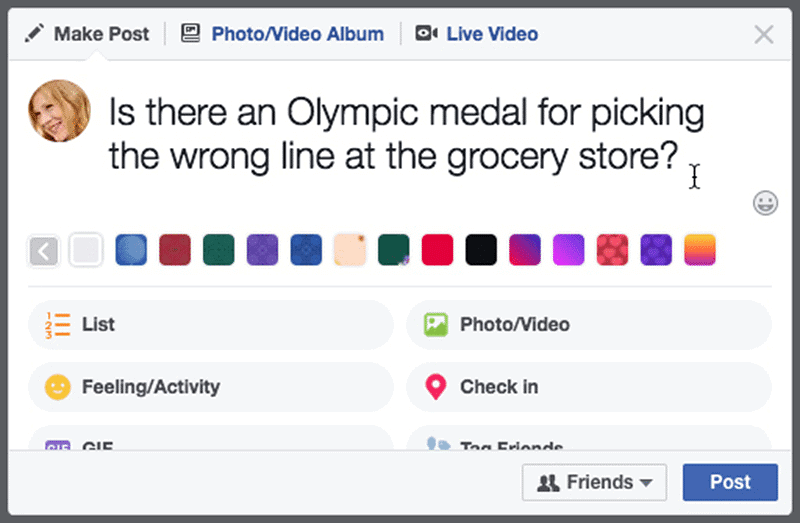Select the plain white background swatch
Viewport: 800px width, 523px height.
coord(87,250)
